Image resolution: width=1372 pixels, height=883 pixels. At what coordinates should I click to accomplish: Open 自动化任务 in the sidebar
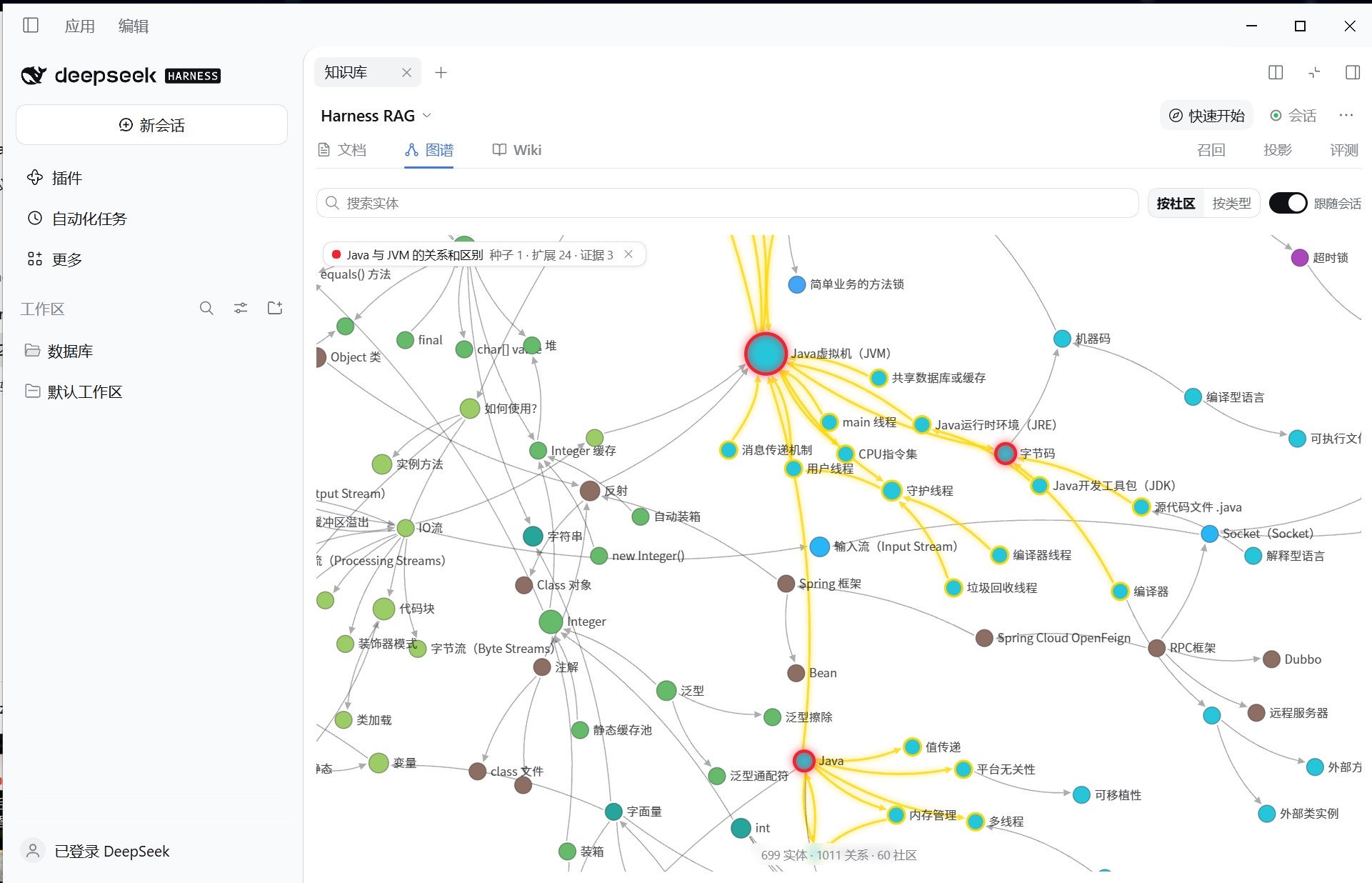(x=76, y=218)
